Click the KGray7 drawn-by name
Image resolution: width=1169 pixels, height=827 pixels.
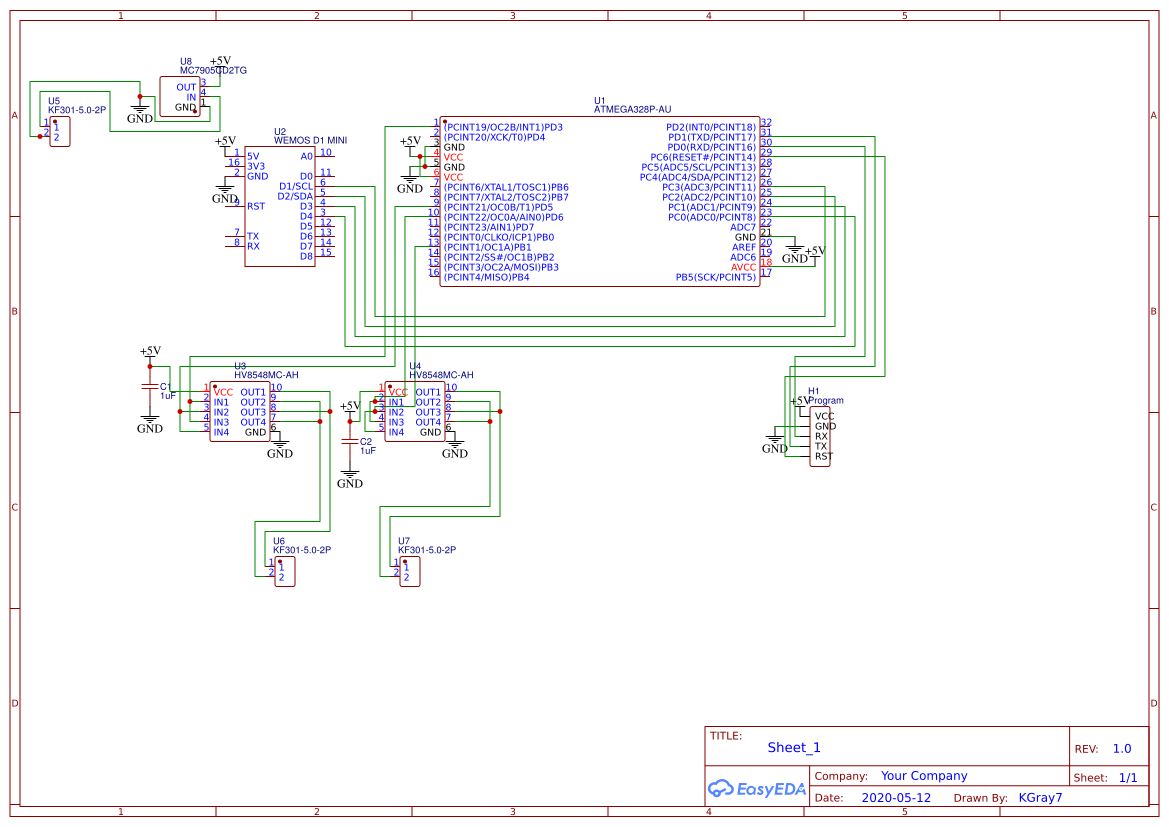coord(1041,797)
